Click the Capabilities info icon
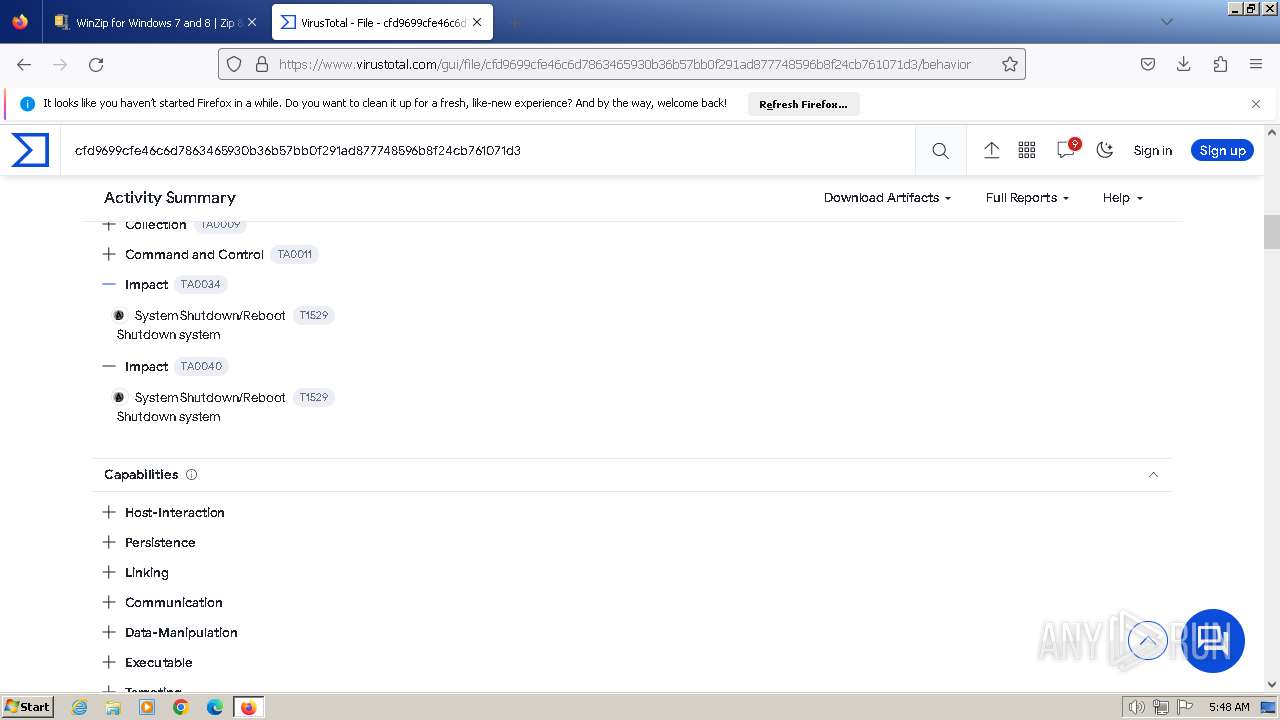1280x720 pixels. [192, 475]
